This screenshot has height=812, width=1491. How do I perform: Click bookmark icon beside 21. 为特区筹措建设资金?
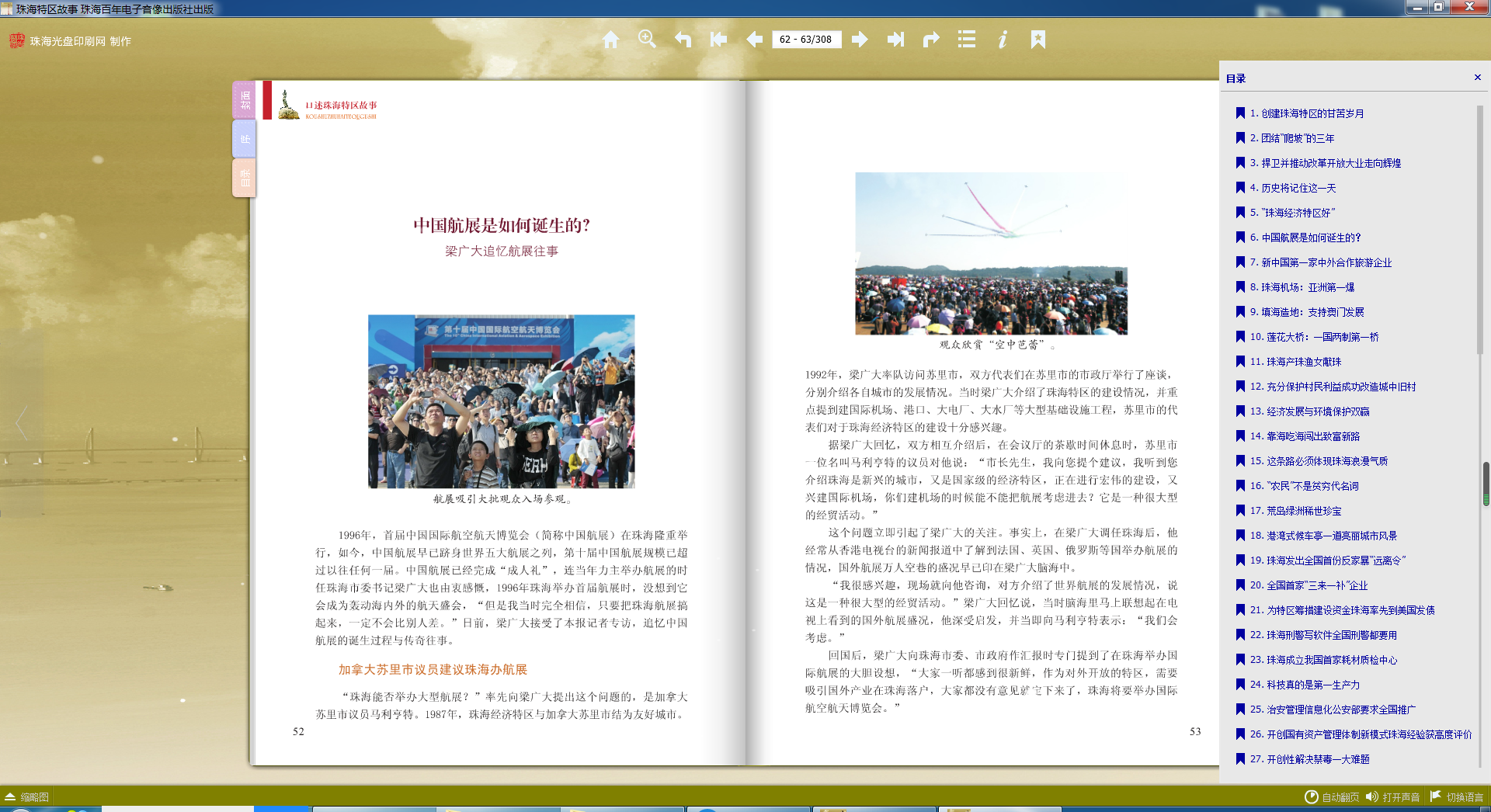pyautogui.click(x=1240, y=610)
